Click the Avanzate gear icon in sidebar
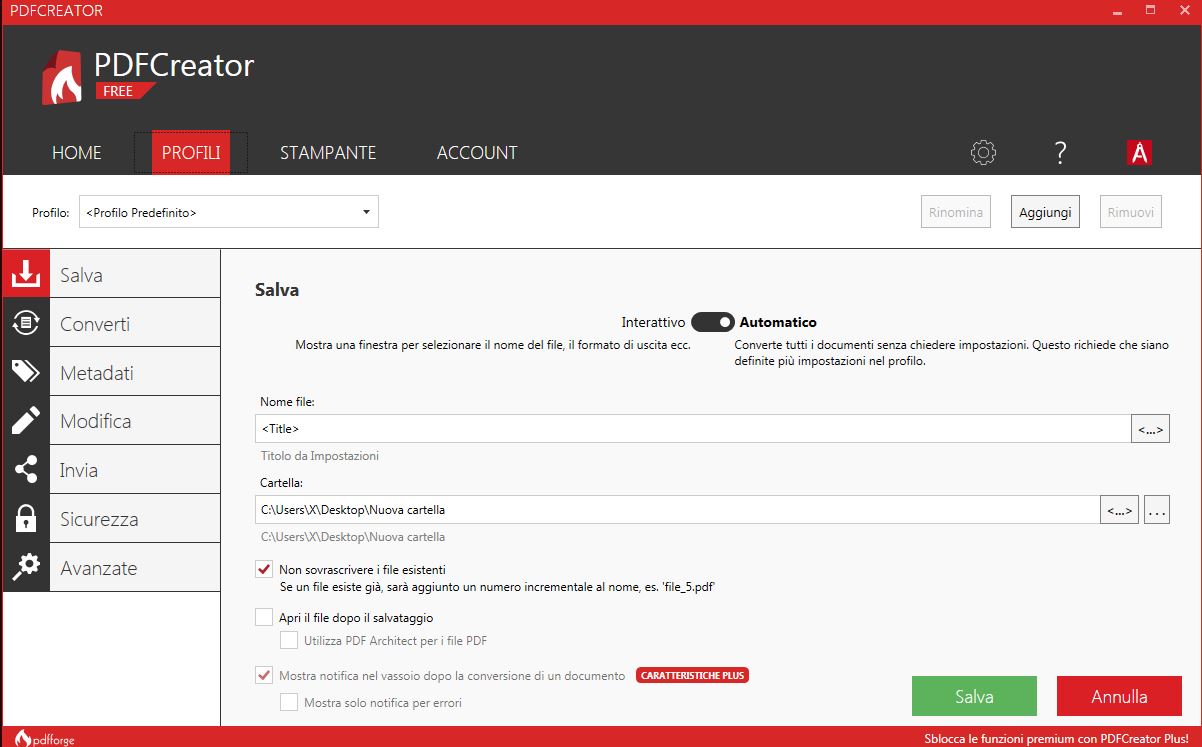 [x=26, y=567]
